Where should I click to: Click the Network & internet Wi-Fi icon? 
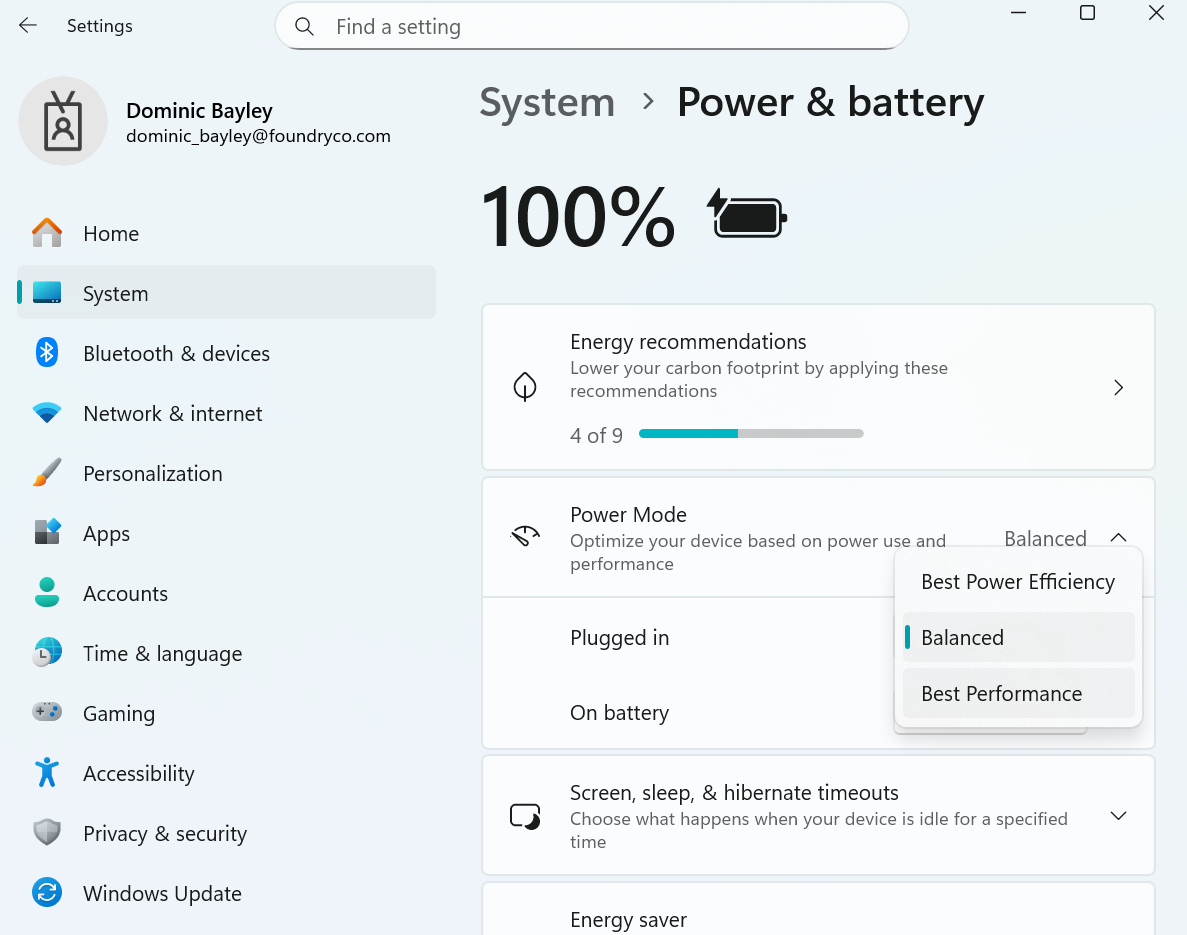click(x=47, y=413)
